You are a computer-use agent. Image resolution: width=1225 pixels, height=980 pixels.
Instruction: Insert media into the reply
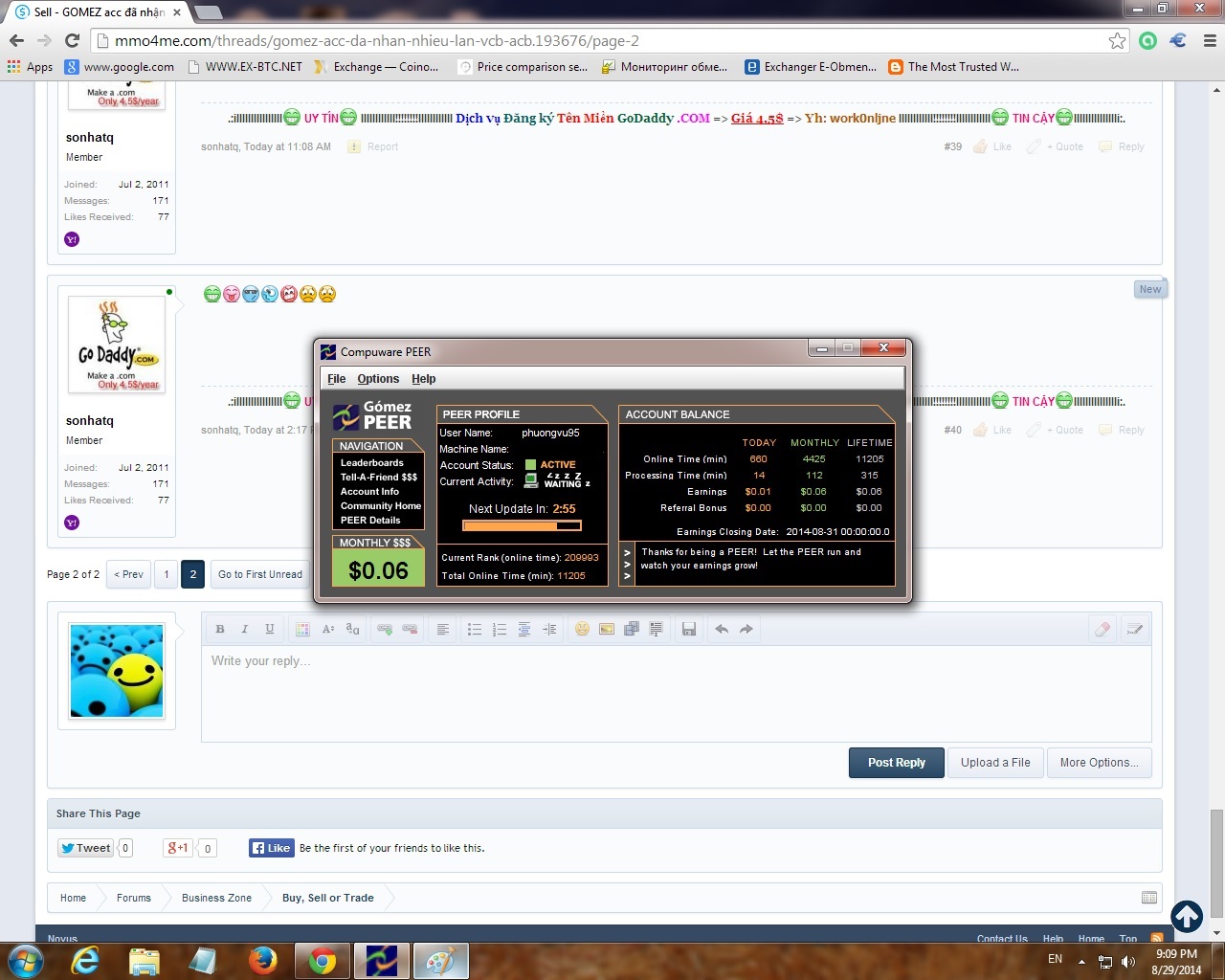[x=632, y=629]
